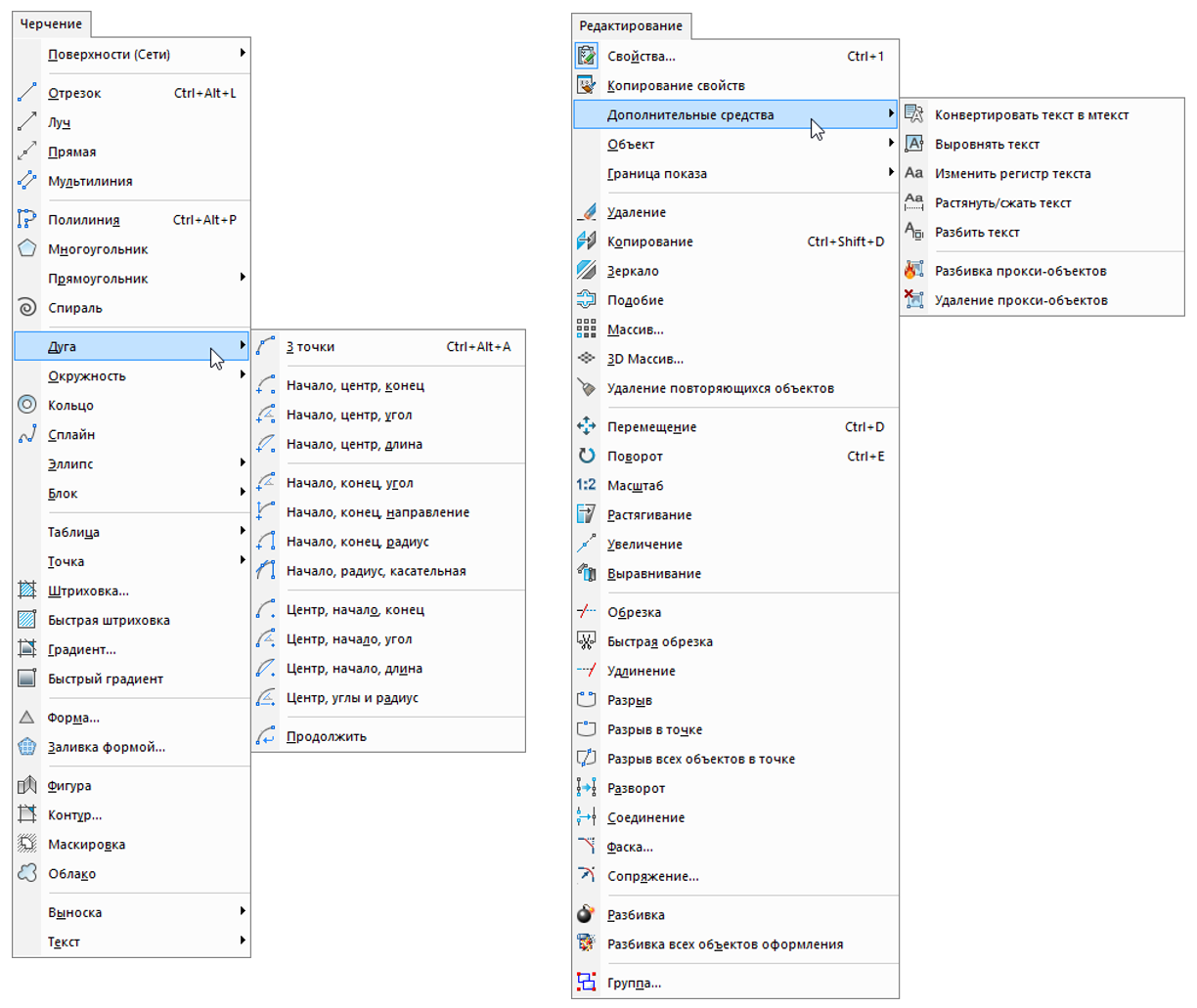Click the Cloud (Облако) icon
1197x1008 pixels.
click(27, 873)
